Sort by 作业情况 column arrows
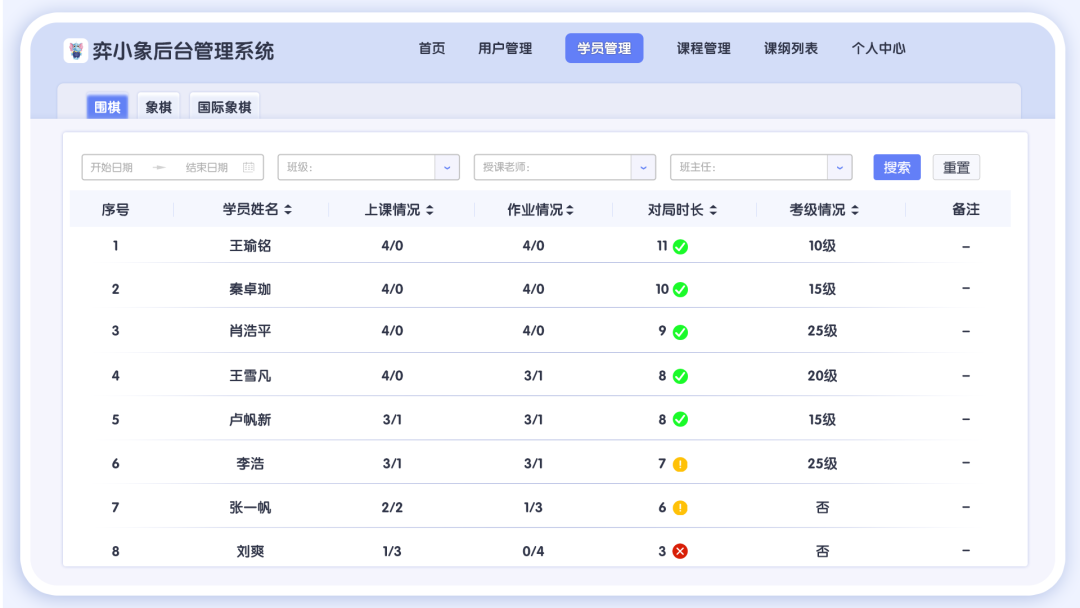Viewport: 1080px width, 608px height. coord(570,210)
